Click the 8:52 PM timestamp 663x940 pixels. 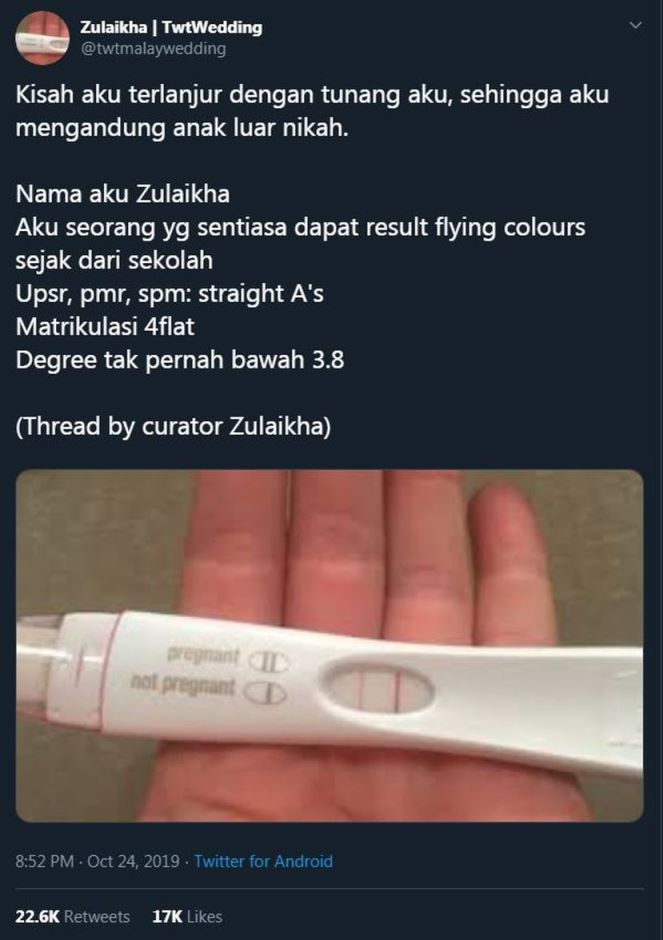[44, 861]
